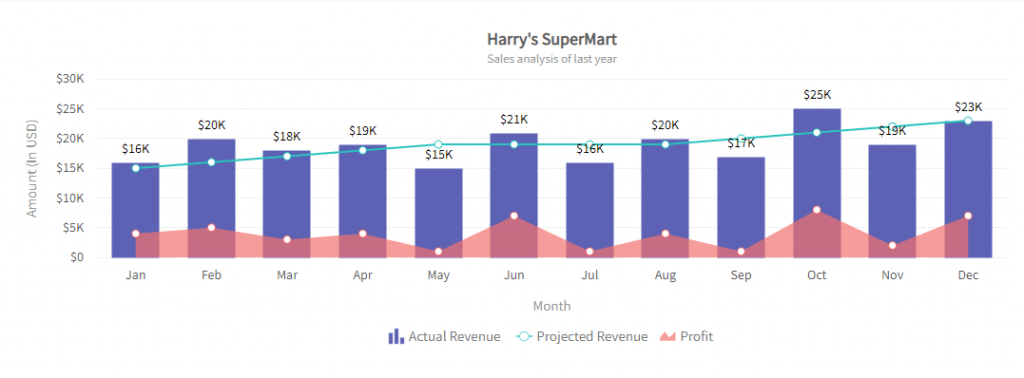Screen dimensions: 1024x378
Task: Toggle the Projected Revenue legend label
Action: pos(592,336)
